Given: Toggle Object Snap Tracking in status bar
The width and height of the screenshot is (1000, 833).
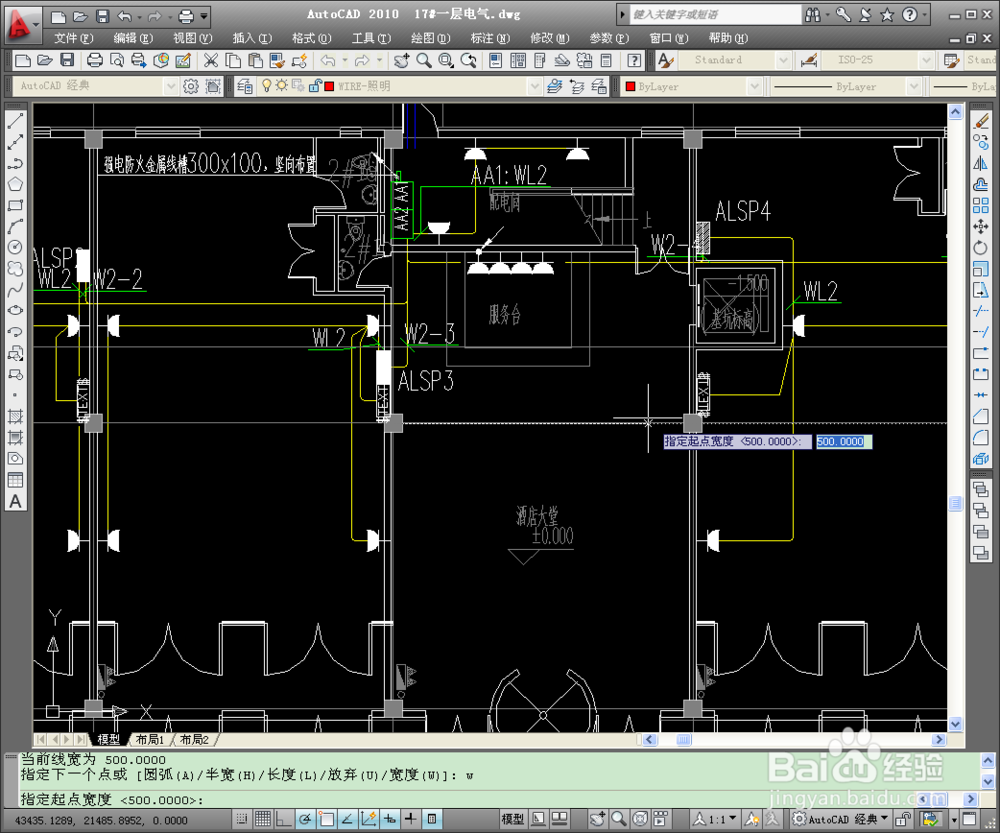Looking at the screenshot, I should click(x=347, y=819).
